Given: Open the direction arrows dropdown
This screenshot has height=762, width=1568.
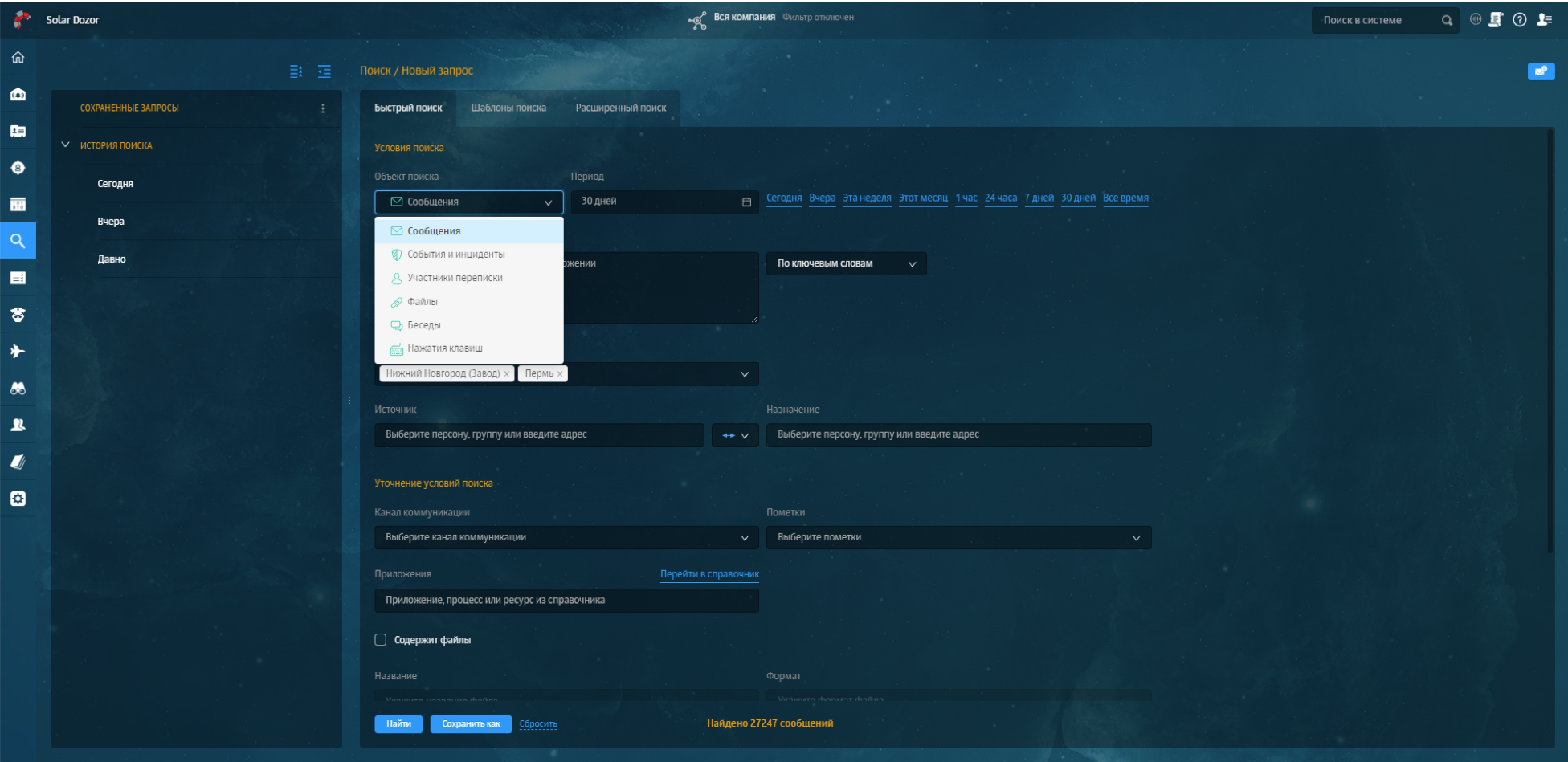Looking at the screenshot, I should pyautogui.click(x=735, y=435).
